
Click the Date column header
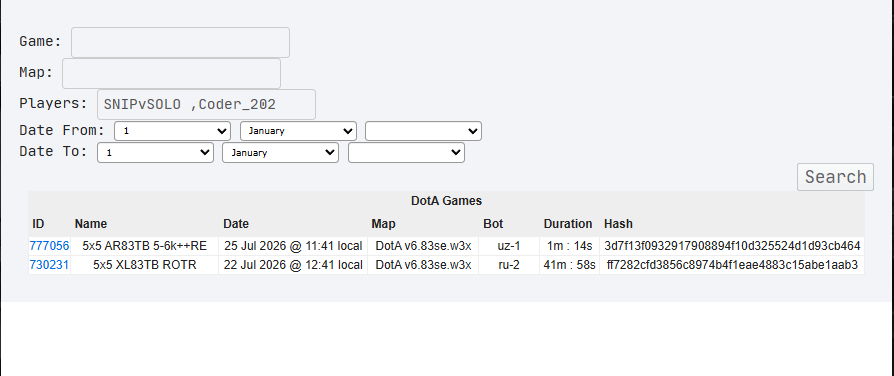point(235,224)
